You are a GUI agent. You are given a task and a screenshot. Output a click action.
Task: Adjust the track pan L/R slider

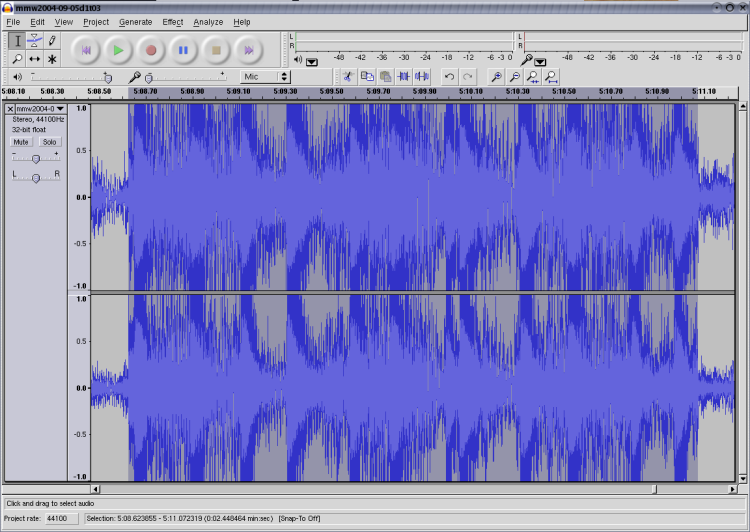click(x=36, y=177)
